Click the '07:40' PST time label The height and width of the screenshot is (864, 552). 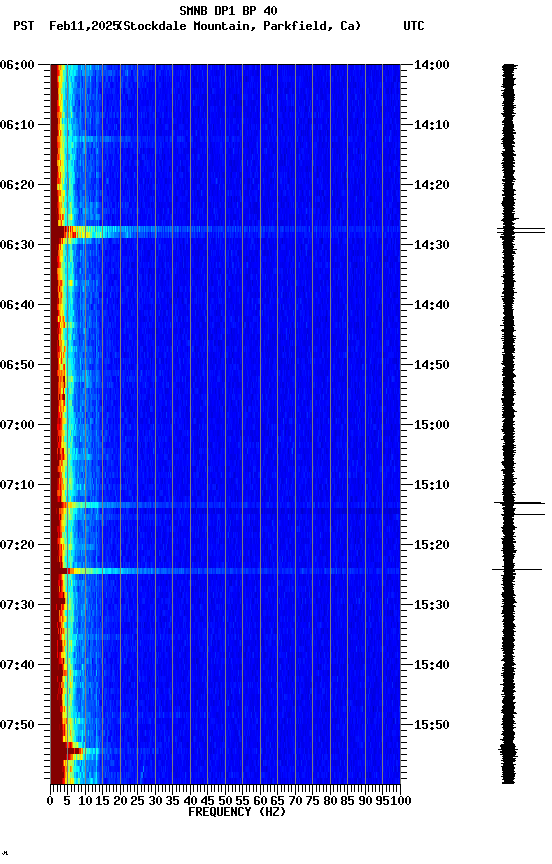tap(17, 666)
